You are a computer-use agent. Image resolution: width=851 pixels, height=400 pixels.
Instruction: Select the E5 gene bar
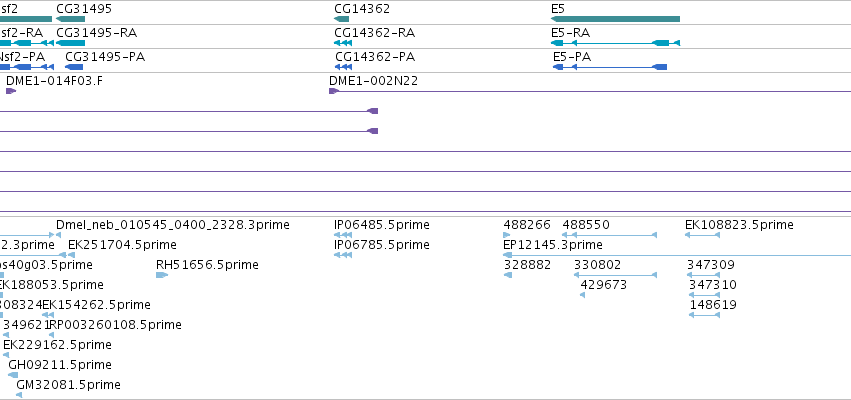(615, 19)
